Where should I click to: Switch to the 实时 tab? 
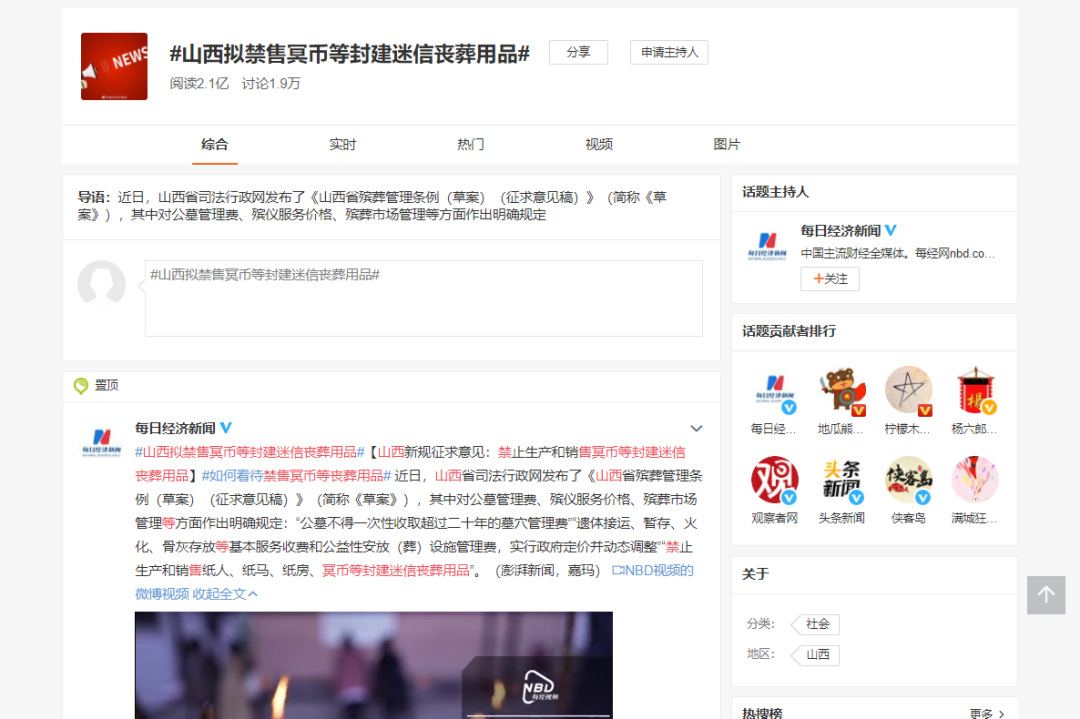coord(342,145)
